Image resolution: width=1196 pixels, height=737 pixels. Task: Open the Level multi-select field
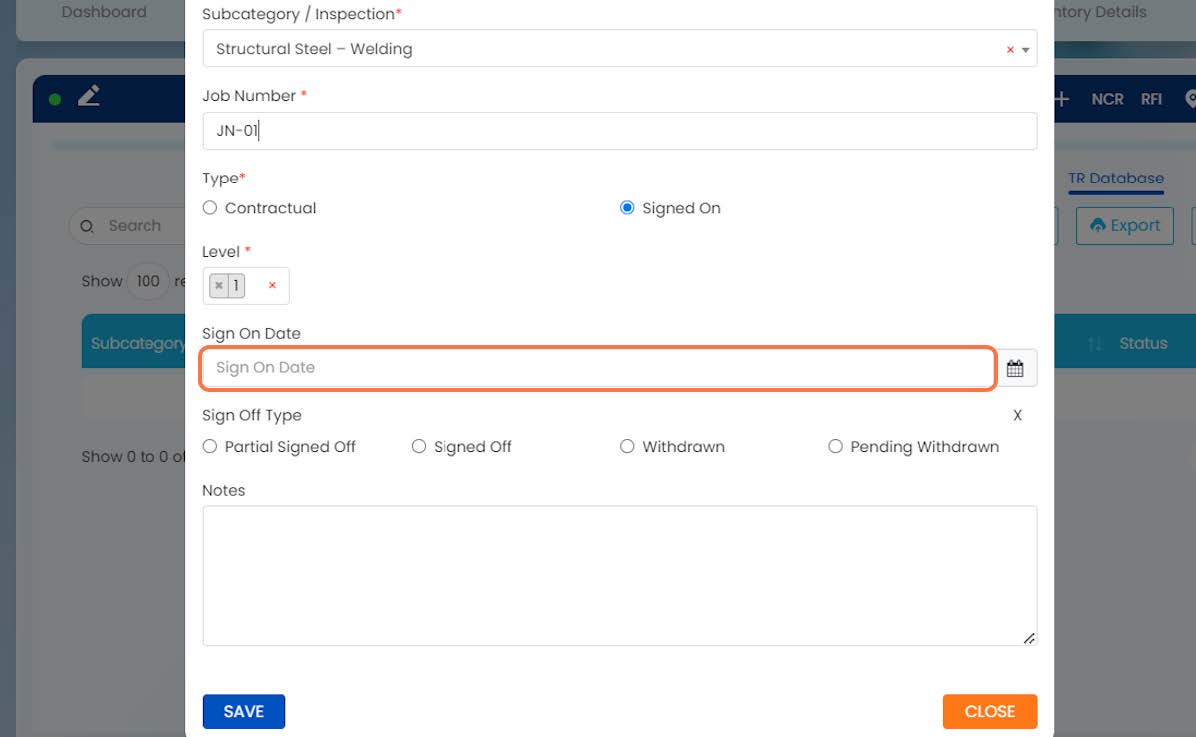pos(246,285)
